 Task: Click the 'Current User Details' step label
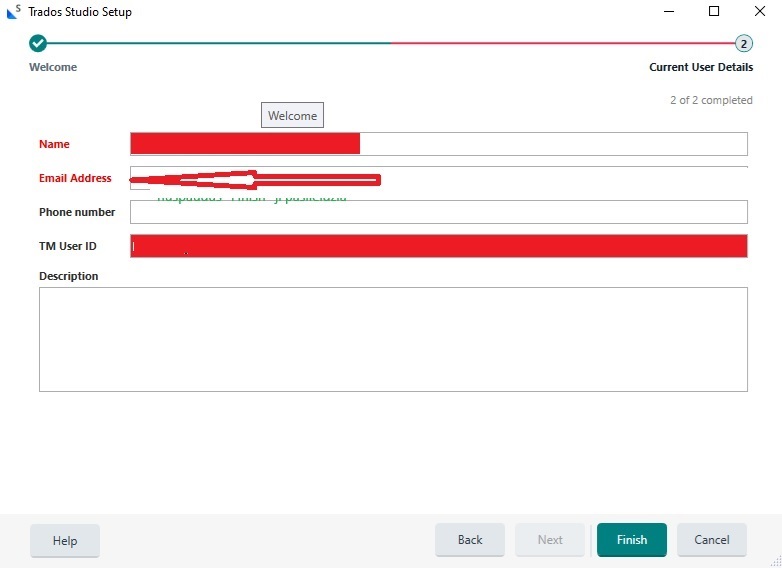[701, 67]
